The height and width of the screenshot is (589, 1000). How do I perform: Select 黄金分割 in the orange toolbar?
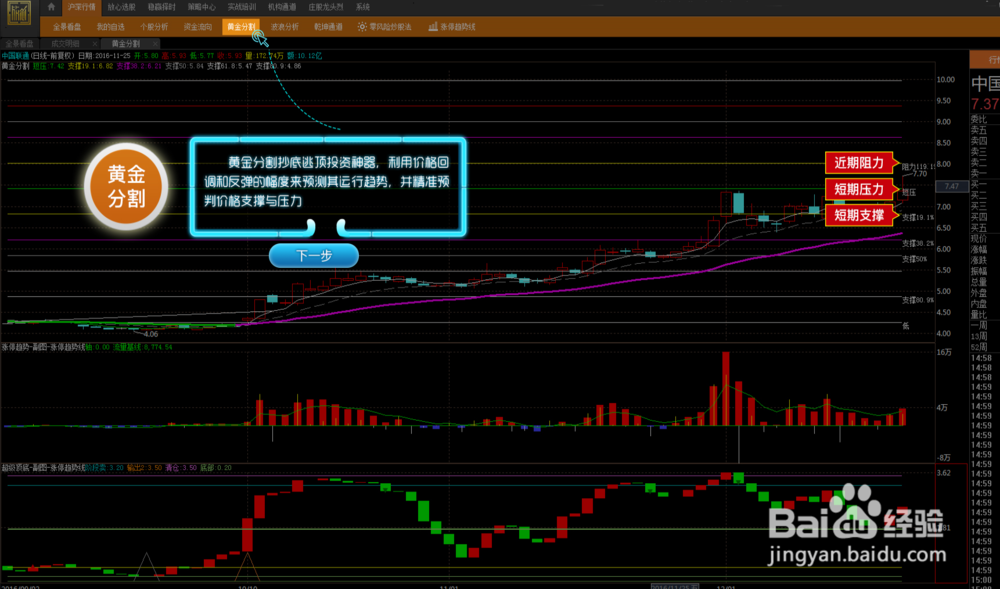pos(240,27)
